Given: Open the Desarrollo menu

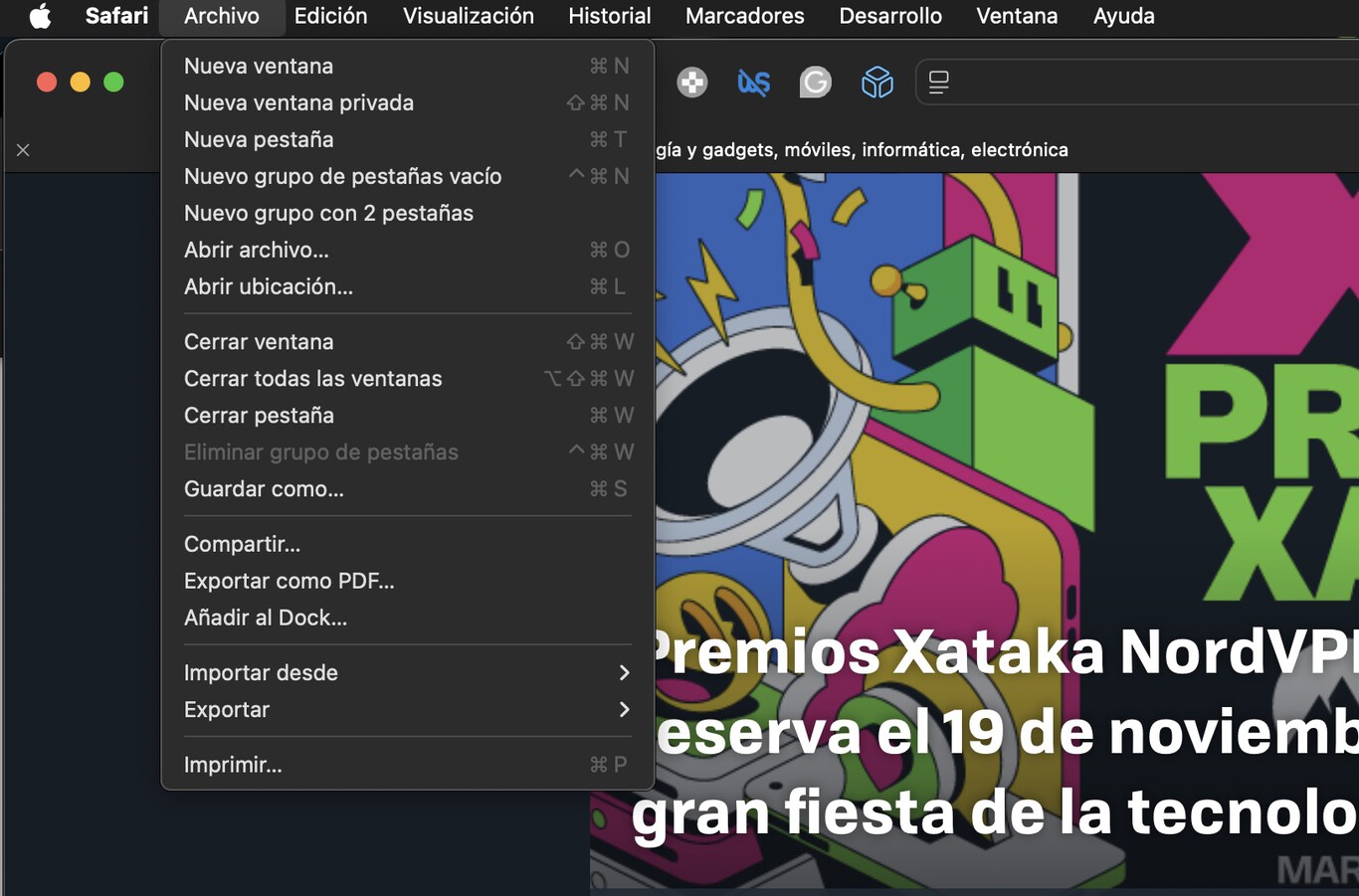Looking at the screenshot, I should tap(890, 16).
